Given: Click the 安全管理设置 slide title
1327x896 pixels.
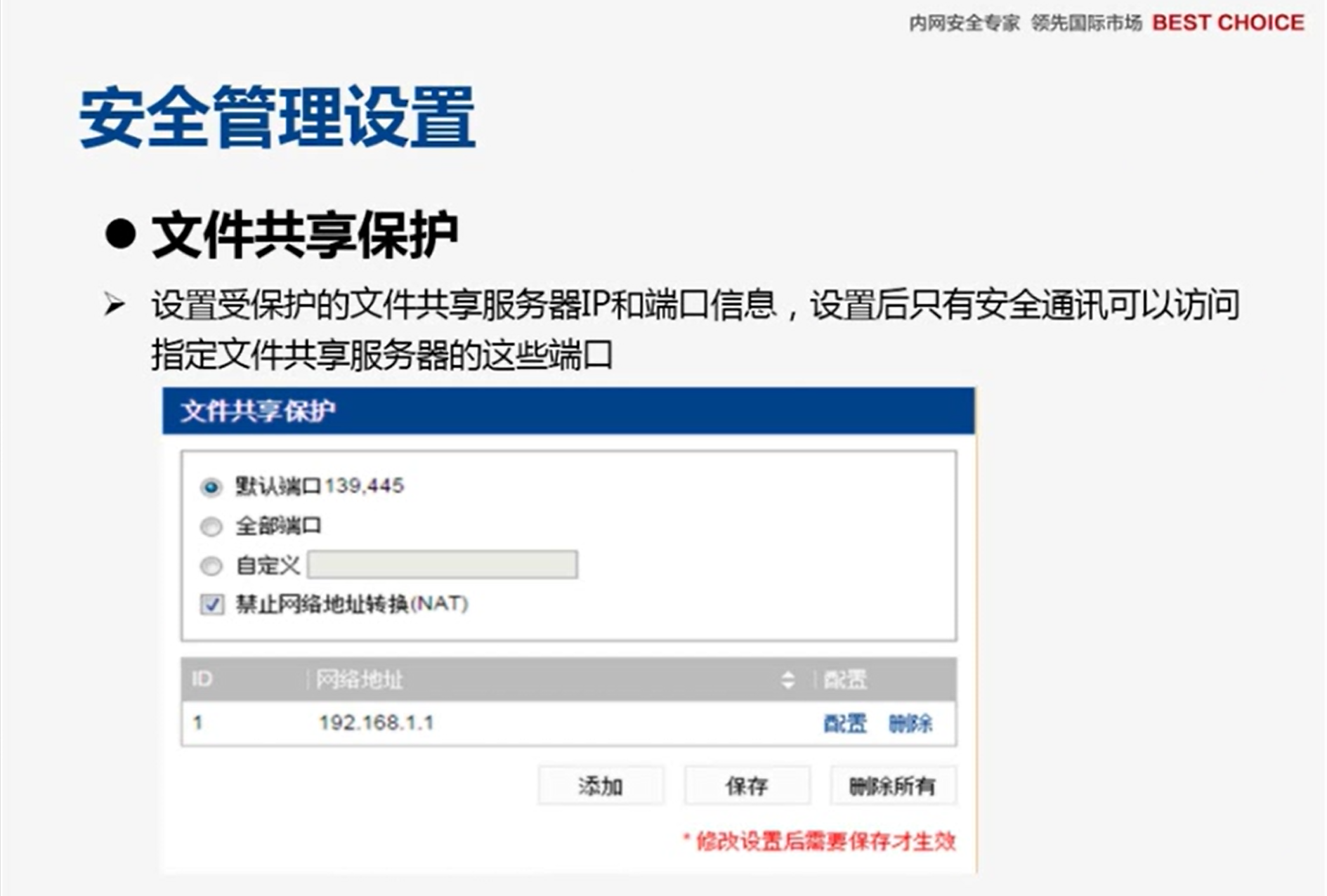Looking at the screenshot, I should [x=277, y=117].
